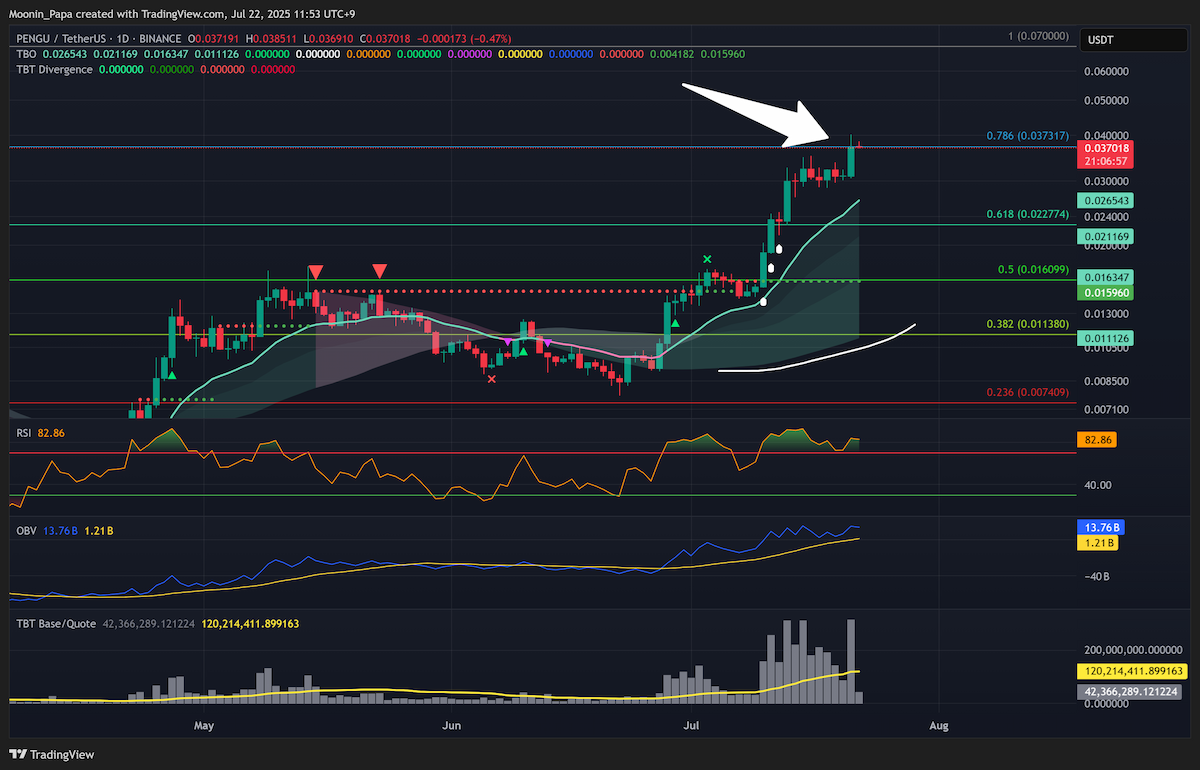
Task: Click the current price label 0.037018
Action: pyautogui.click(x=1098, y=147)
